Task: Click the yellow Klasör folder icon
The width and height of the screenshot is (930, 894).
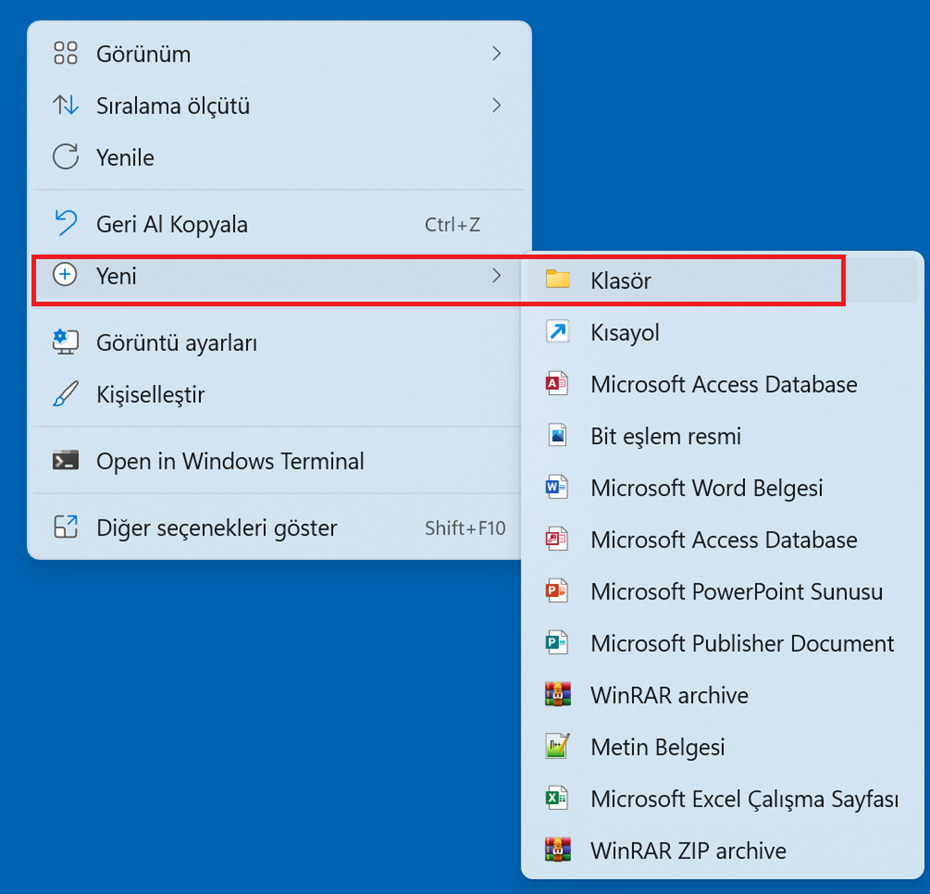Action: point(558,279)
